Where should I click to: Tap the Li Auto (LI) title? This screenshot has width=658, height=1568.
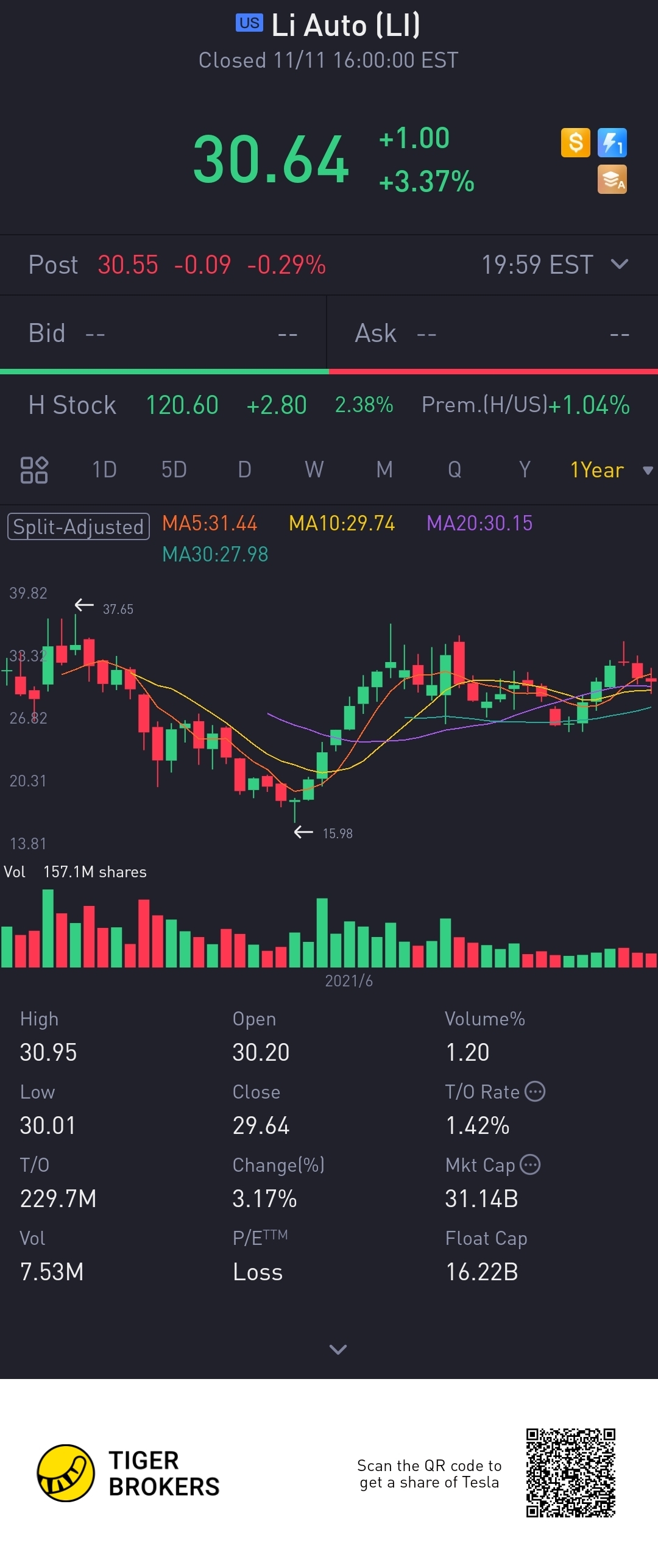pos(345,25)
